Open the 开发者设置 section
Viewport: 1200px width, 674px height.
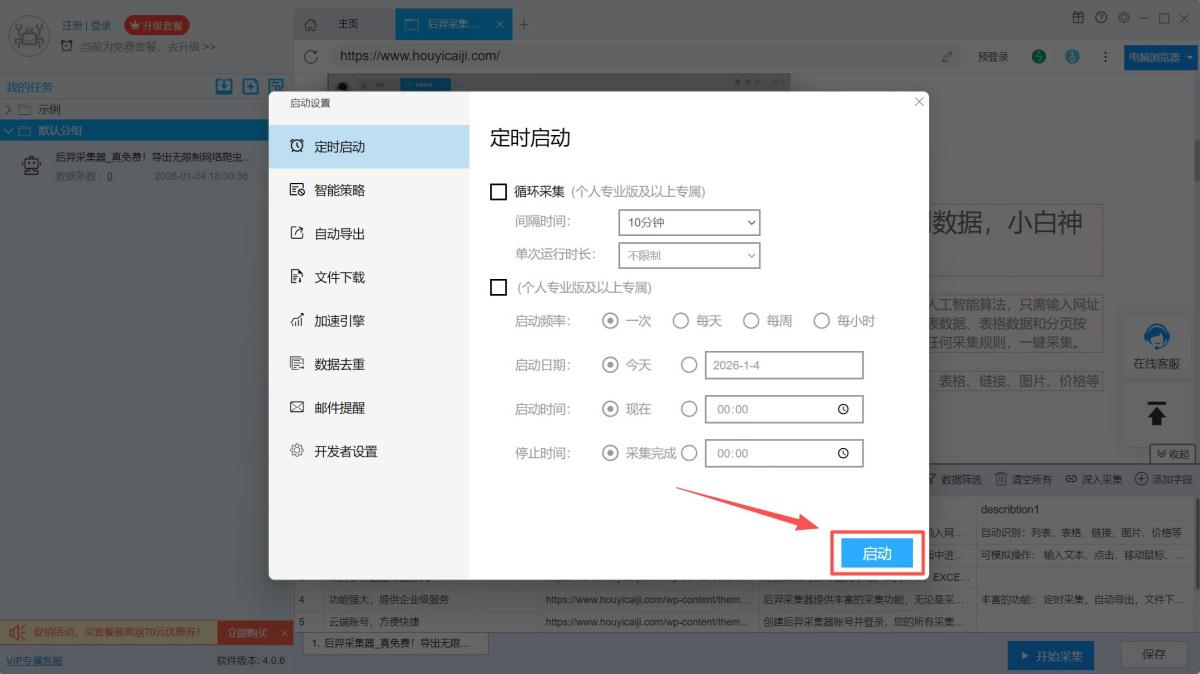tap(345, 452)
